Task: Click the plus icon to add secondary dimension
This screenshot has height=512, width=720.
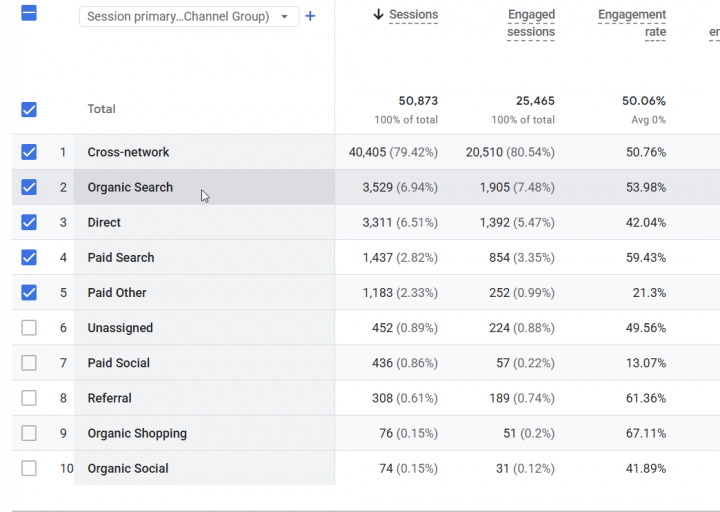Action: pyautogui.click(x=310, y=17)
